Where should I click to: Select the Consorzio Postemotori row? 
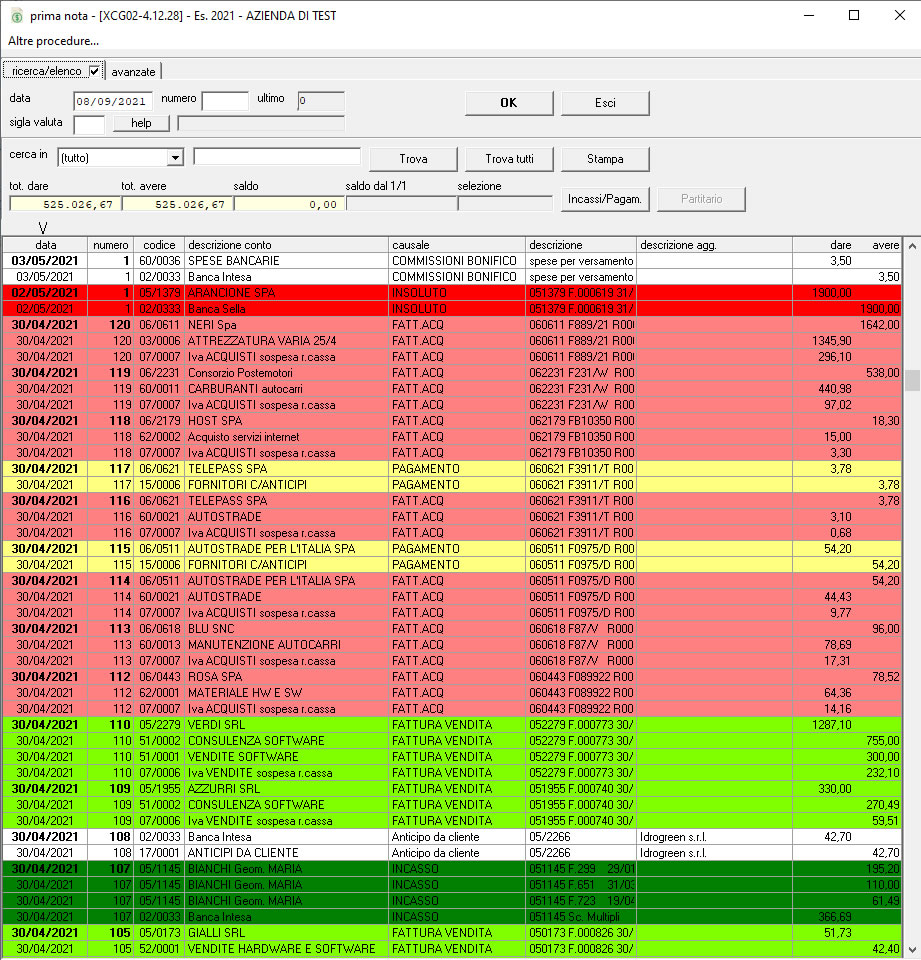pyautogui.click(x=452, y=373)
